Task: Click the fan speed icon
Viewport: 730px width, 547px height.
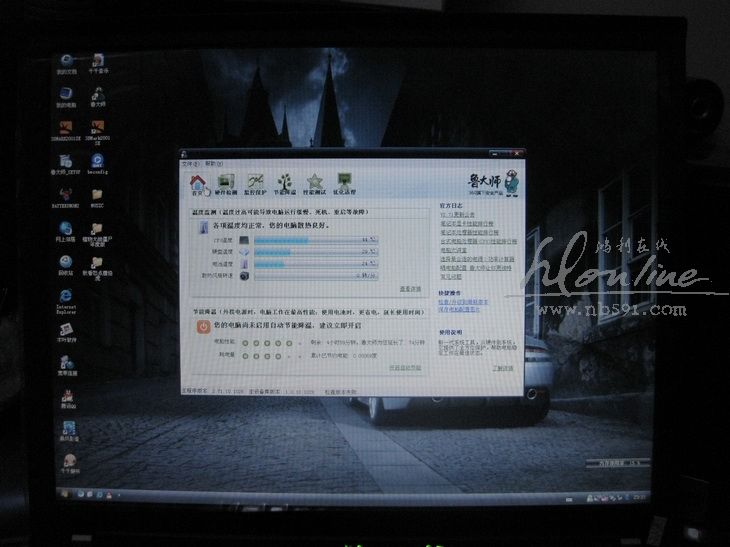Action: click(244, 276)
